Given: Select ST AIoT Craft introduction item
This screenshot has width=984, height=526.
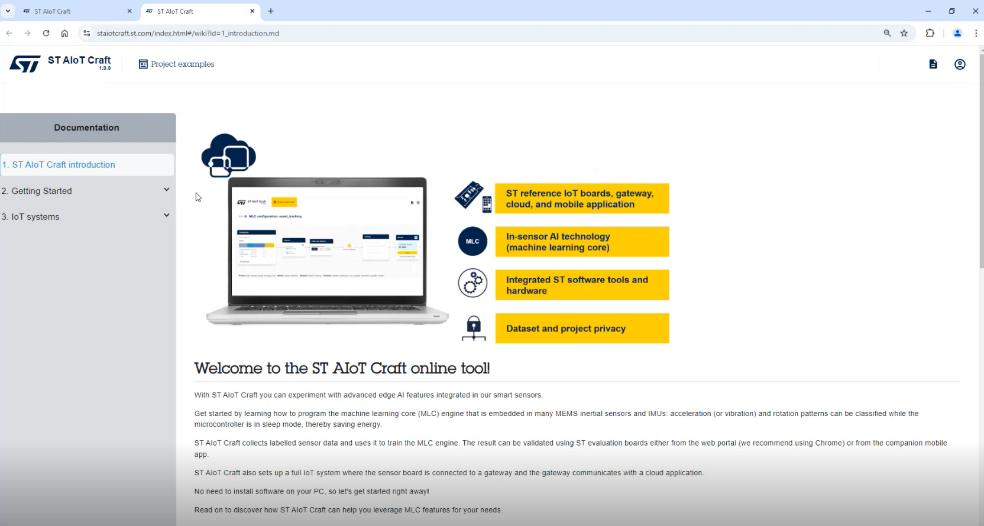Looking at the screenshot, I should [87, 164].
